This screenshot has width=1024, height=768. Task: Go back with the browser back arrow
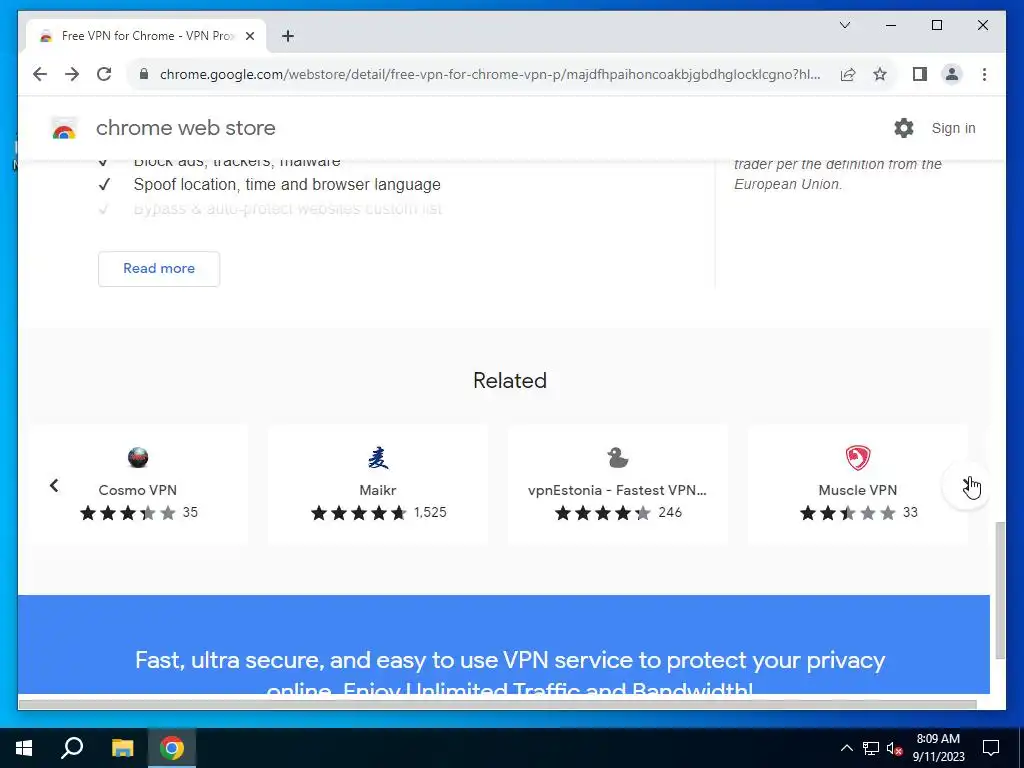(40, 74)
